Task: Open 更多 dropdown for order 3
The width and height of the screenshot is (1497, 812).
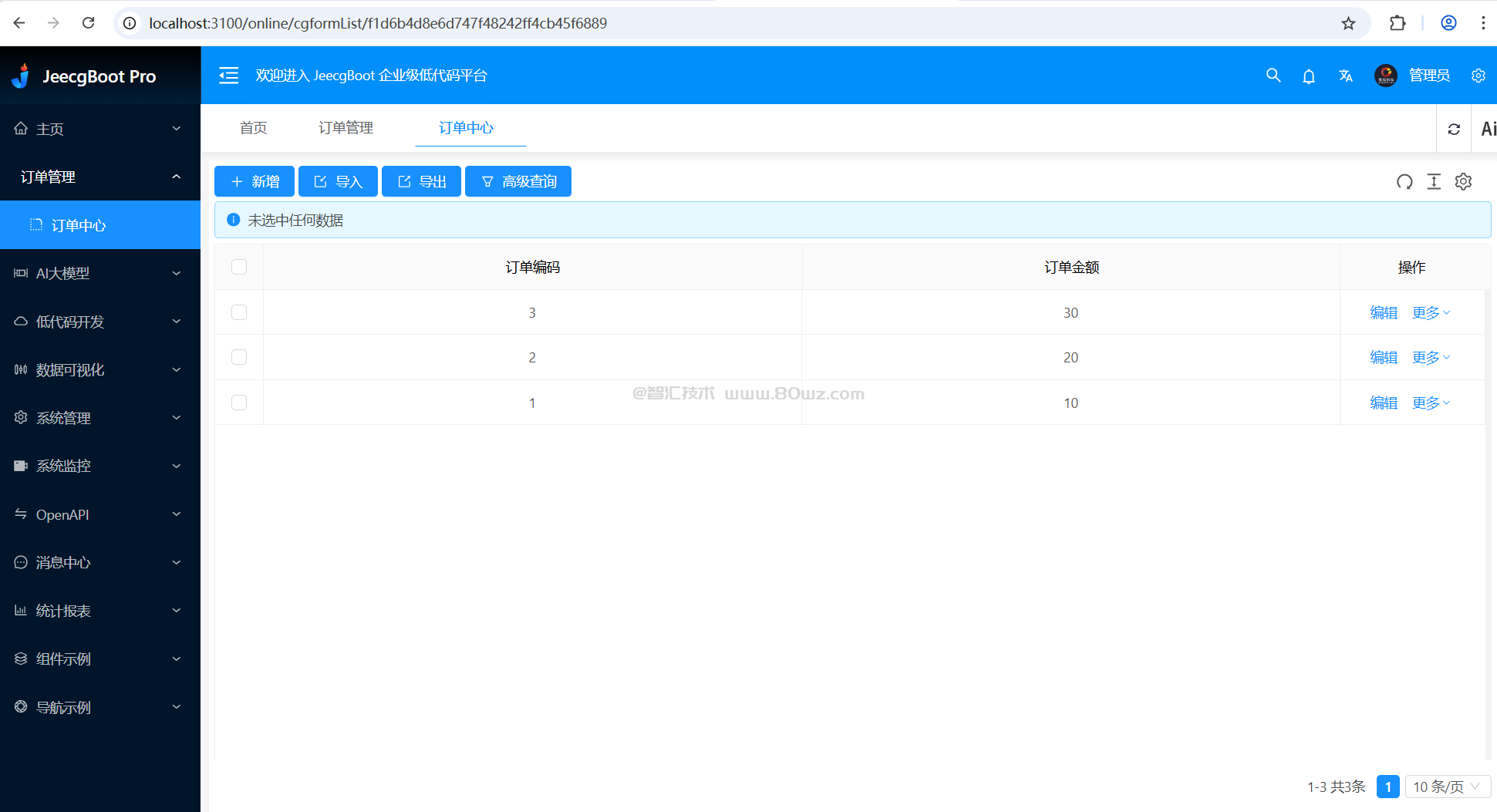Action: pyautogui.click(x=1431, y=312)
